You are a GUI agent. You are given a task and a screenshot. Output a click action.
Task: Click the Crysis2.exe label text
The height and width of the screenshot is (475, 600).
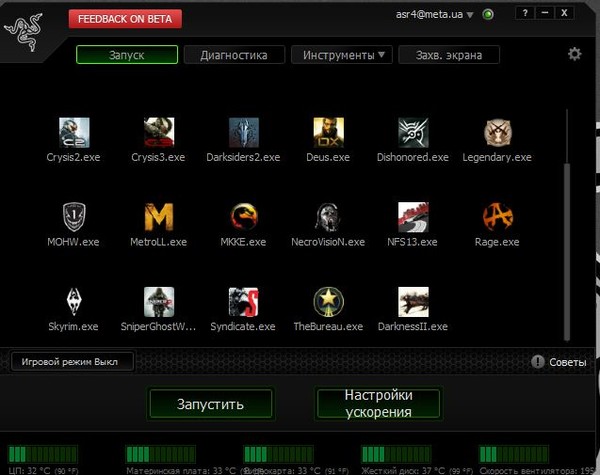click(73, 157)
